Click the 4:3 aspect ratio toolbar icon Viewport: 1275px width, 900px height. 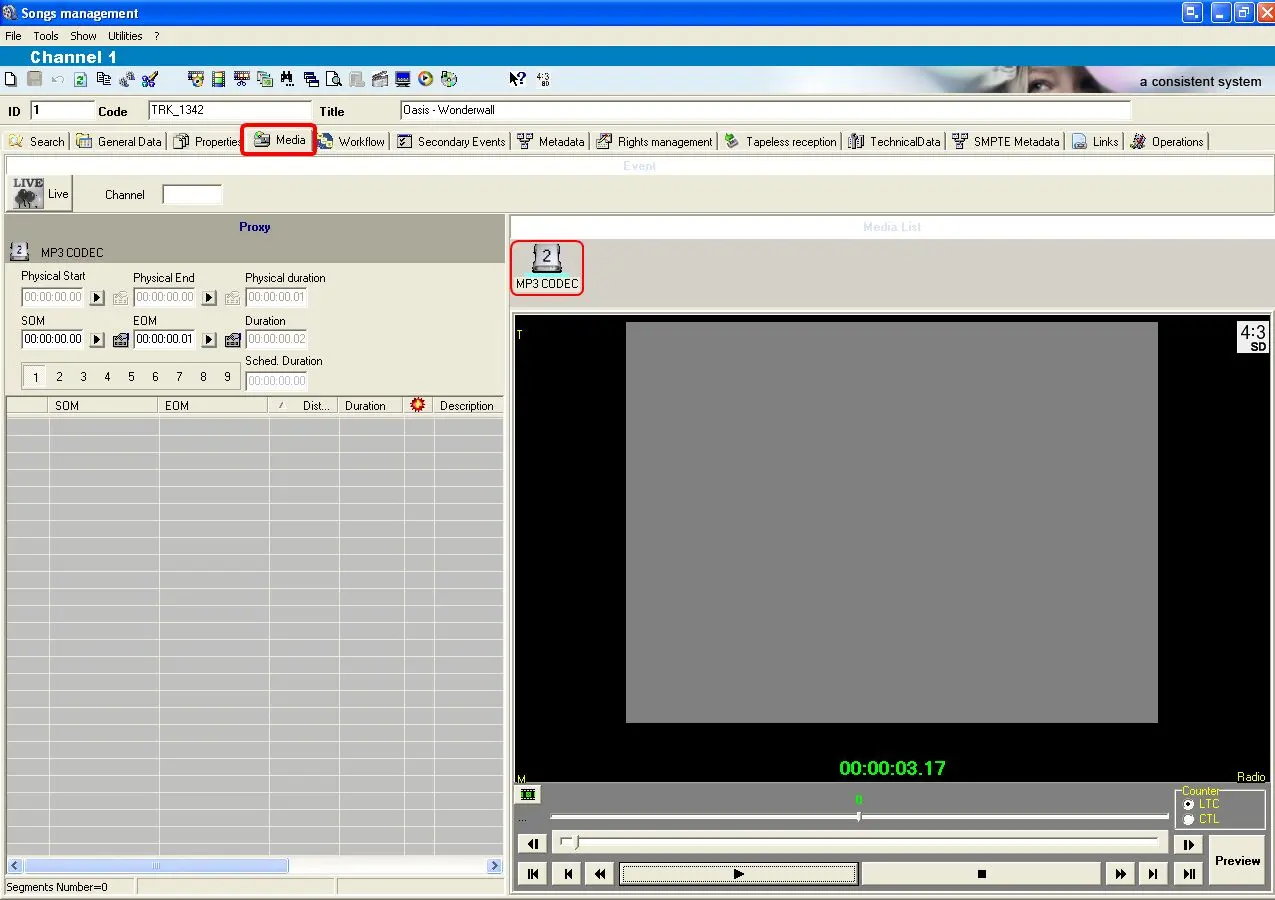click(543, 79)
